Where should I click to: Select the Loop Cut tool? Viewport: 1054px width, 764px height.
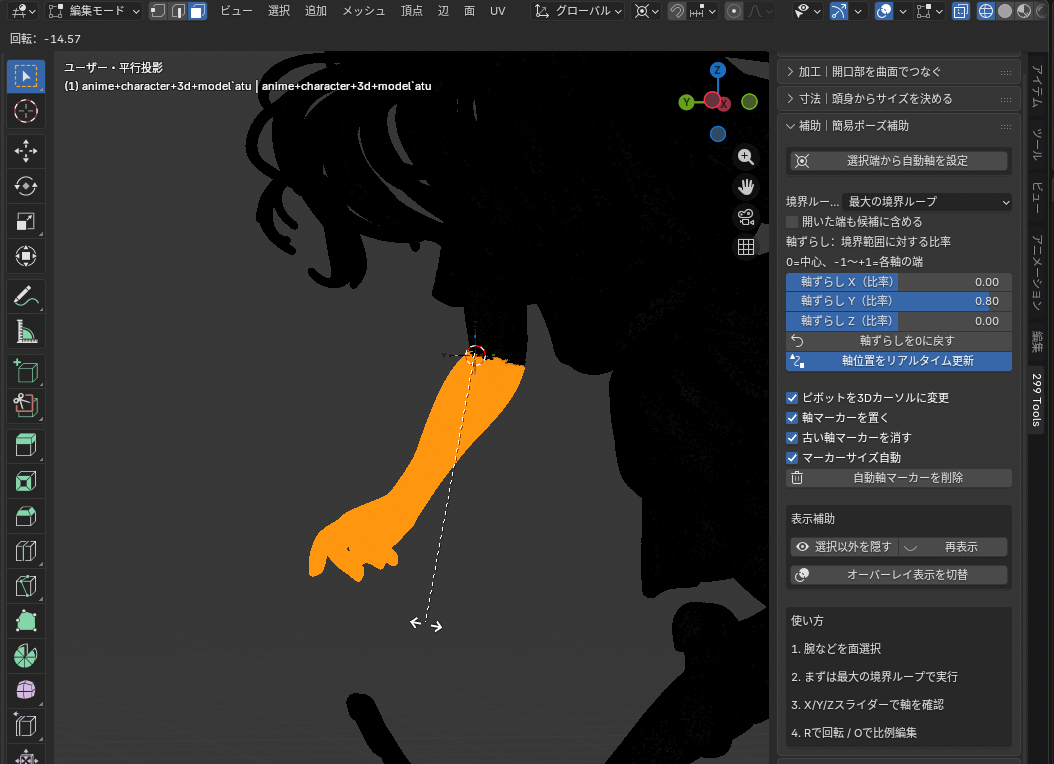[x=26, y=551]
